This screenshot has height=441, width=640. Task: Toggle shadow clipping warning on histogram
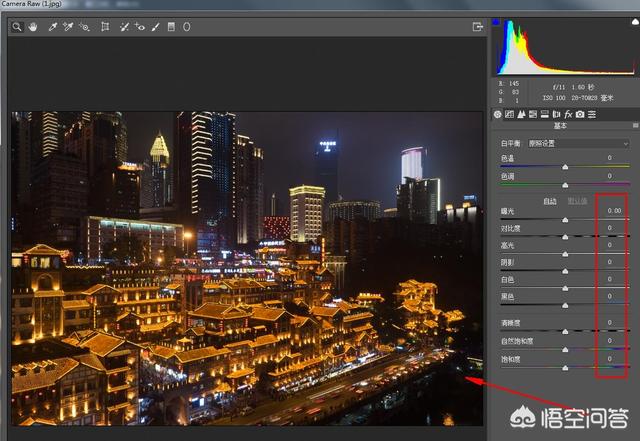(x=496, y=22)
